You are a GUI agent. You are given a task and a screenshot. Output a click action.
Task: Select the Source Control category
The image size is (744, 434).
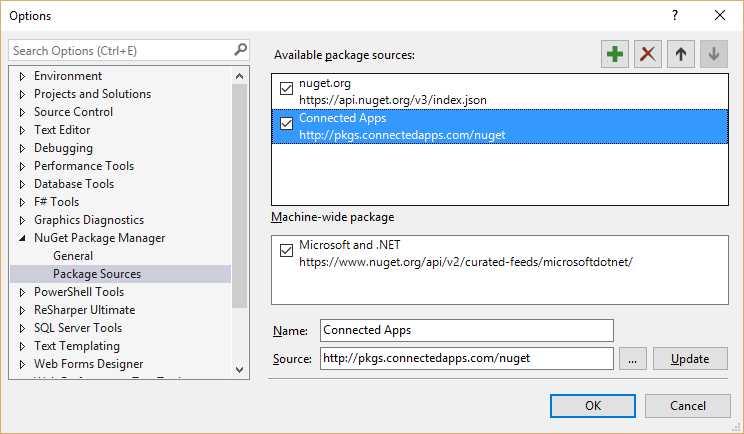73,112
